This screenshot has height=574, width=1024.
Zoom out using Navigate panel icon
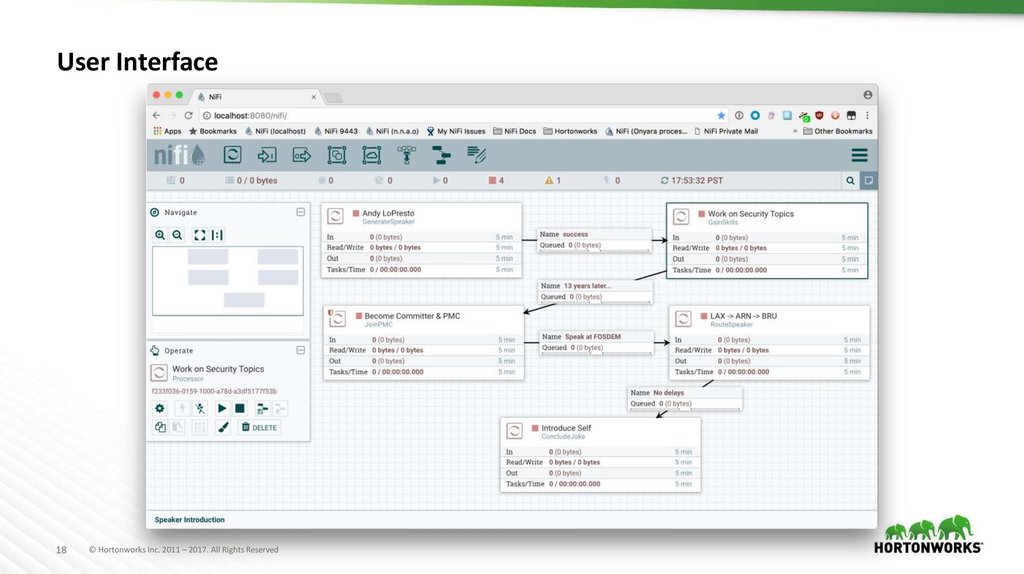coord(177,235)
